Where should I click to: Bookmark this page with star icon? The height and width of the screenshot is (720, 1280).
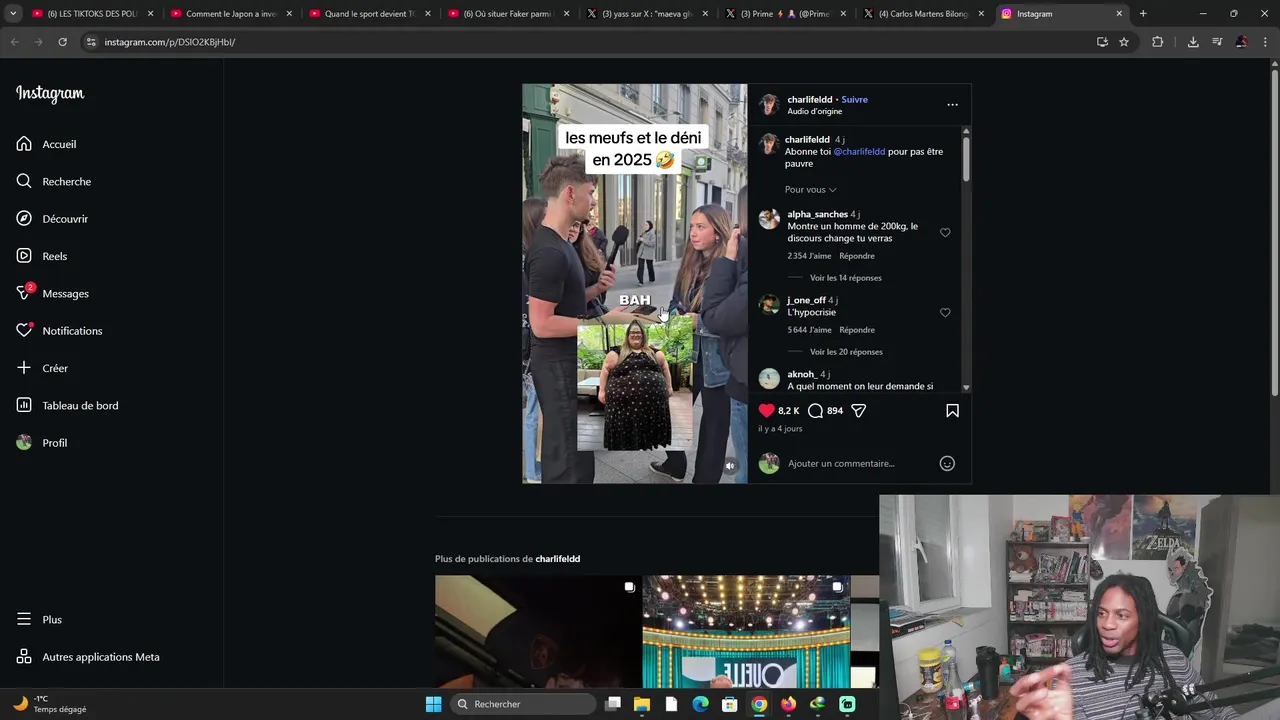[1124, 42]
